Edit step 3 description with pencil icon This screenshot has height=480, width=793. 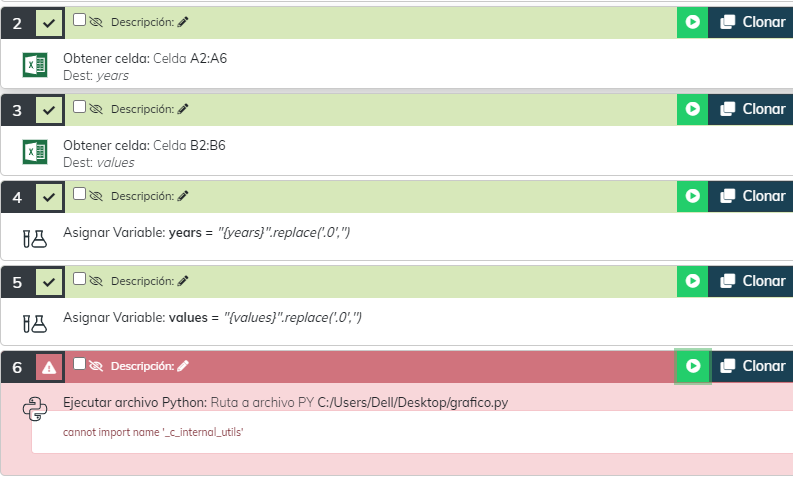point(182,109)
